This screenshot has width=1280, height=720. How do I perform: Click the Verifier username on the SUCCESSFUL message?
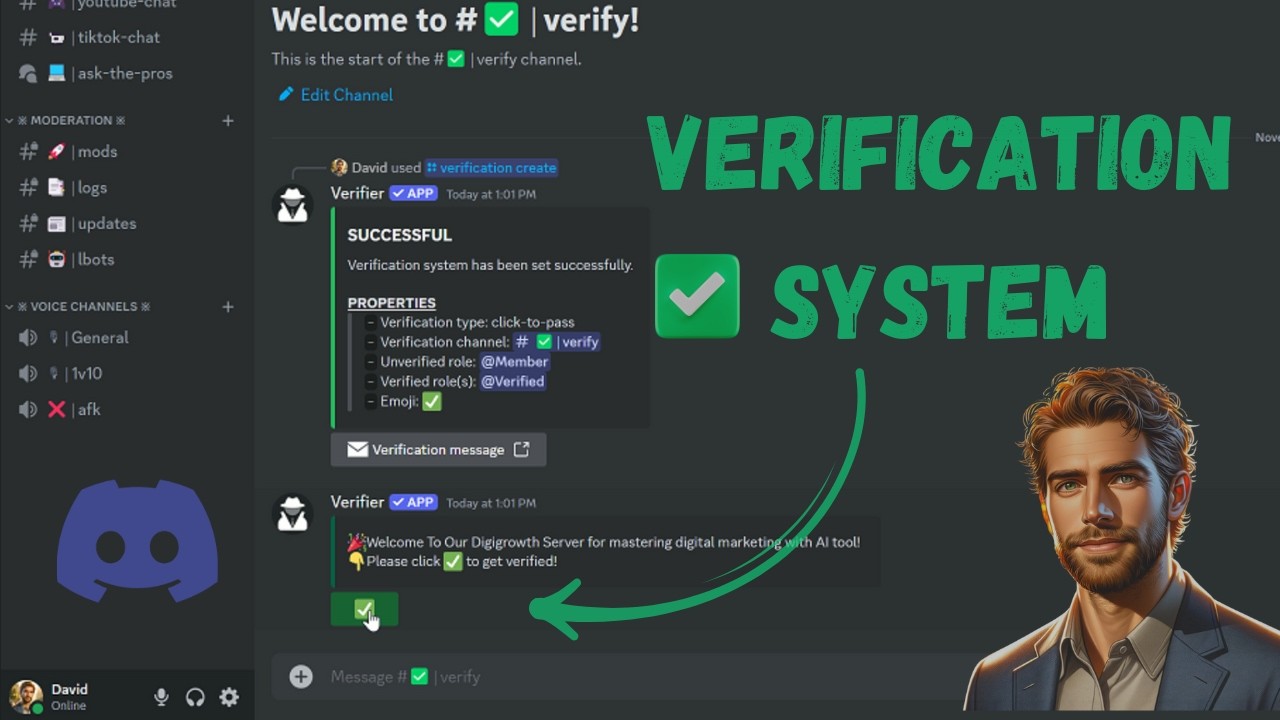coord(357,193)
